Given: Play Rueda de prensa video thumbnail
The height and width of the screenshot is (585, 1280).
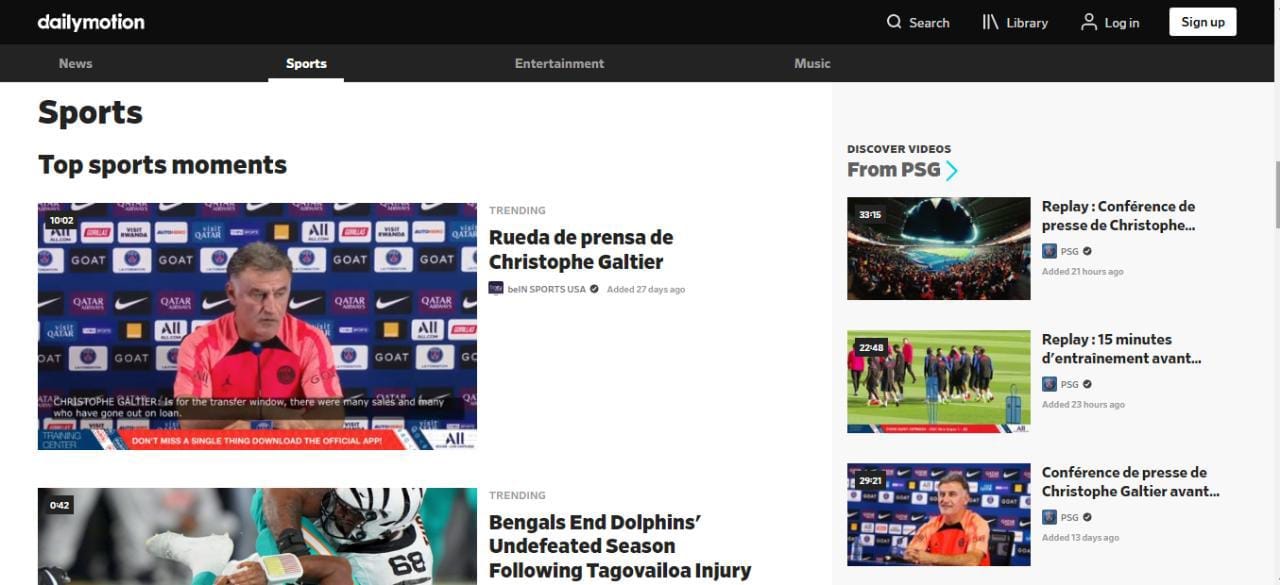Looking at the screenshot, I should click(257, 326).
